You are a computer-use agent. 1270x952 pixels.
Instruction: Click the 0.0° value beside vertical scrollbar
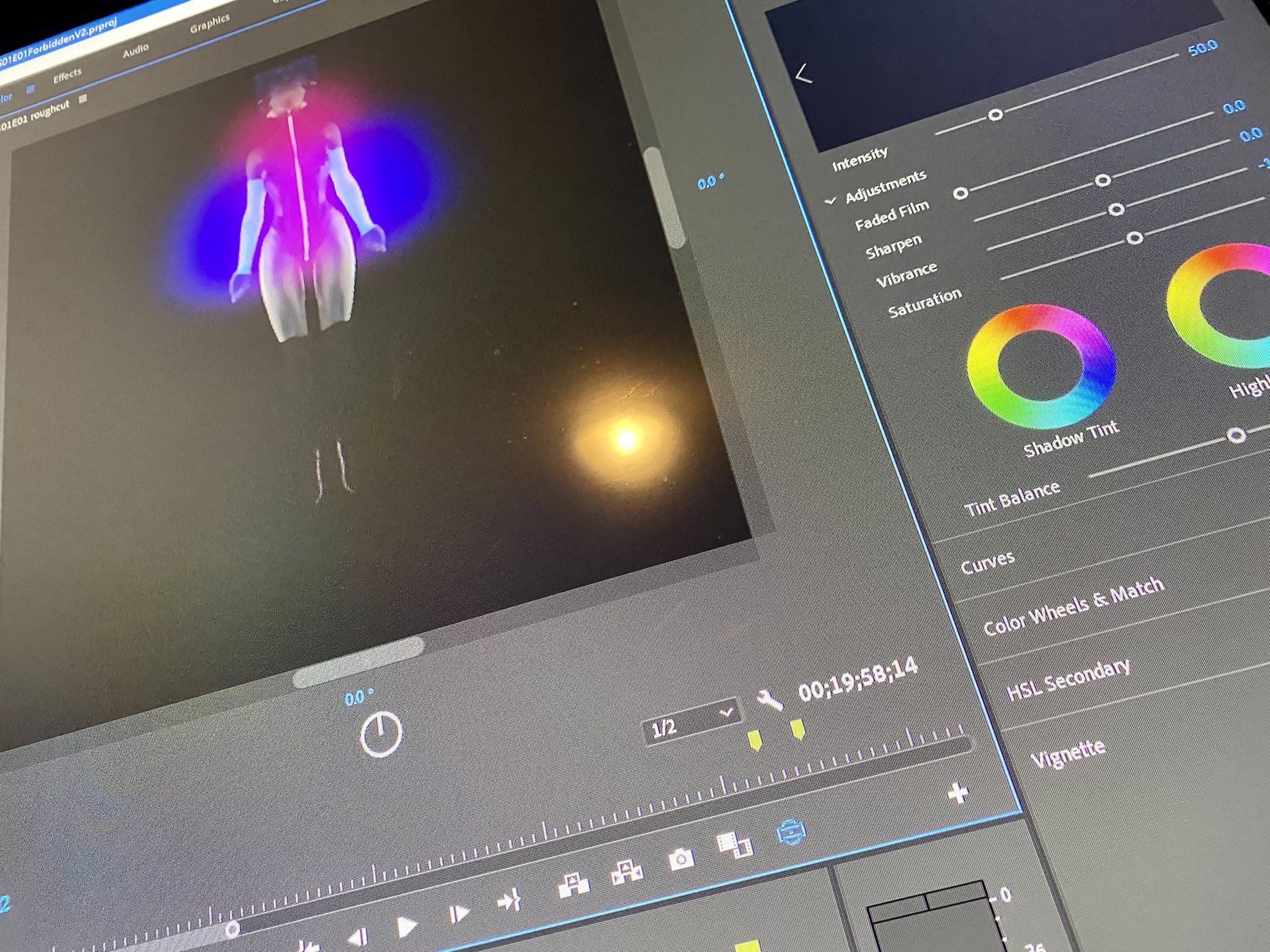click(710, 183)
